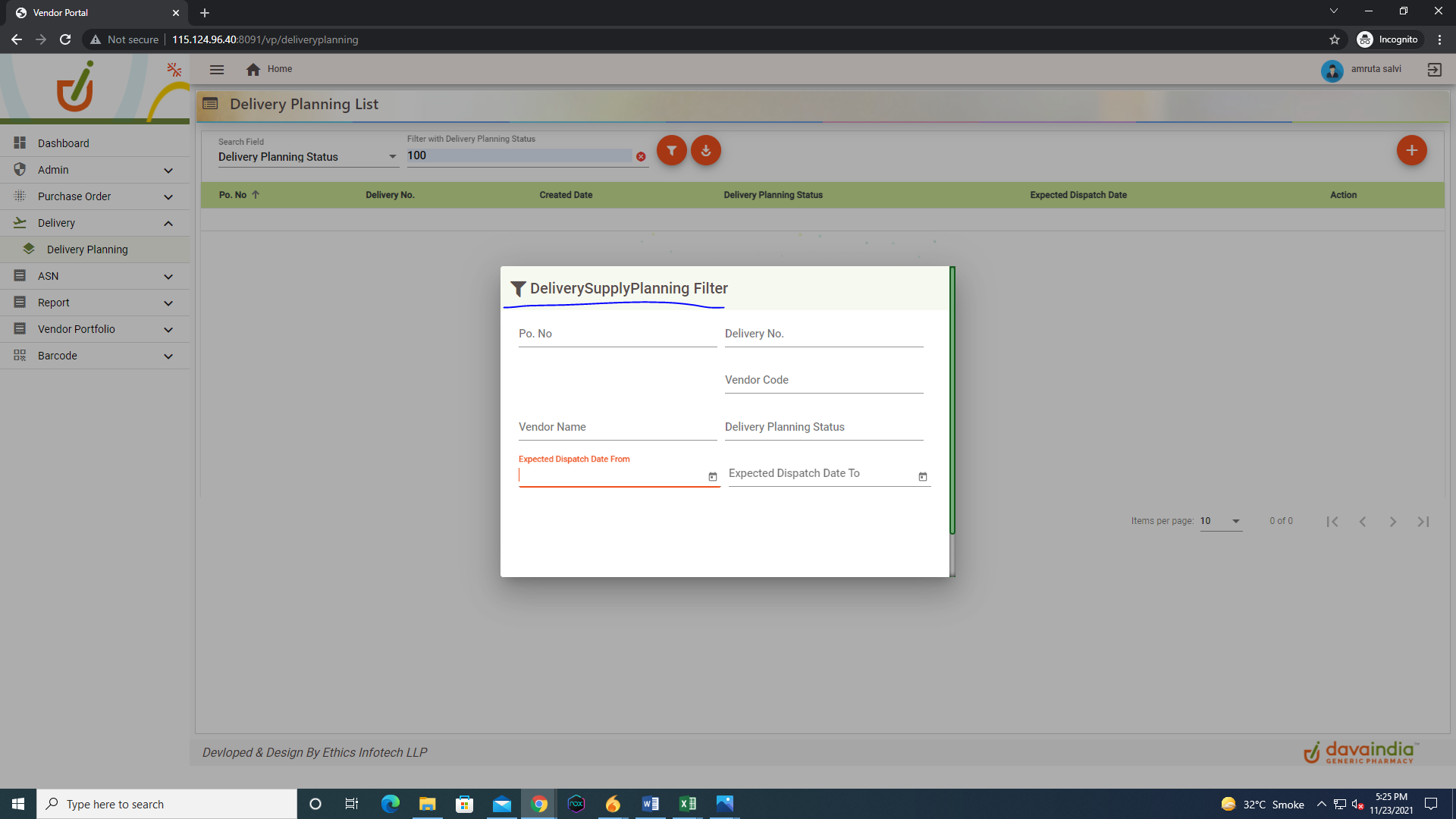The width and height of the screenshot is (1456, 819).
Task: Select Delivery Planning submenu item
Action: pyautogui.click(x=87, y=249)
